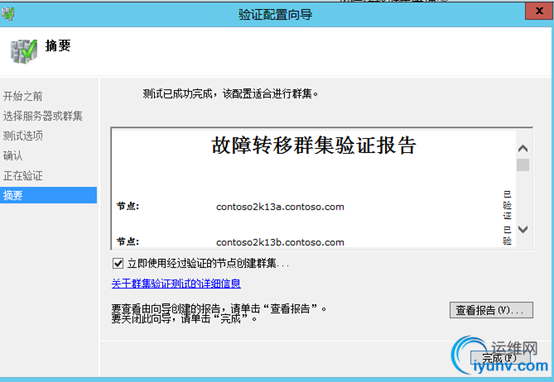
Task: Select the 选择服务器或群集 step
Action: click(43, 116)
